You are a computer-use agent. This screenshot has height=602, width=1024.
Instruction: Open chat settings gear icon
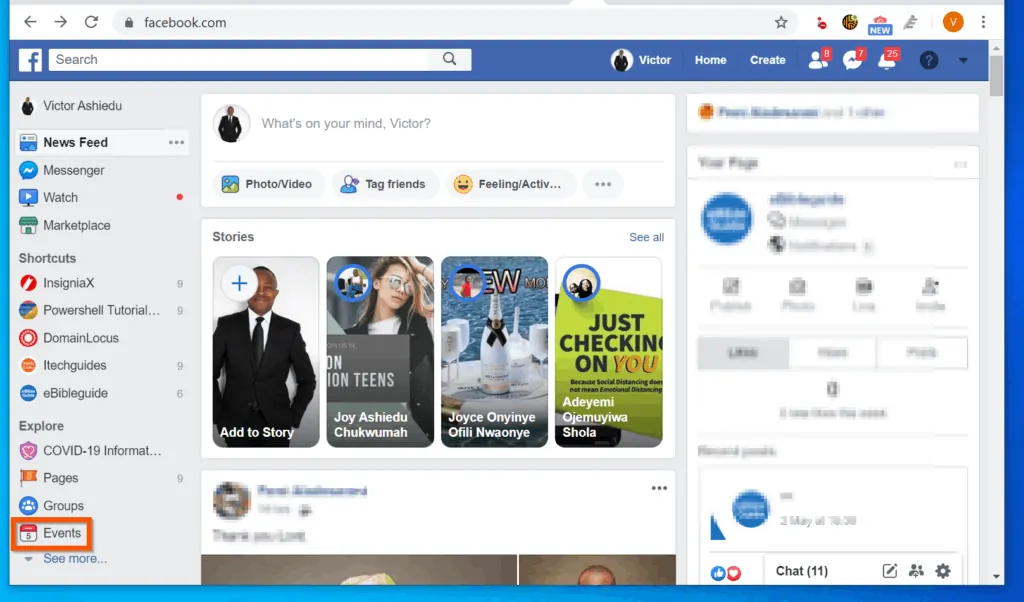coord(943,571)
